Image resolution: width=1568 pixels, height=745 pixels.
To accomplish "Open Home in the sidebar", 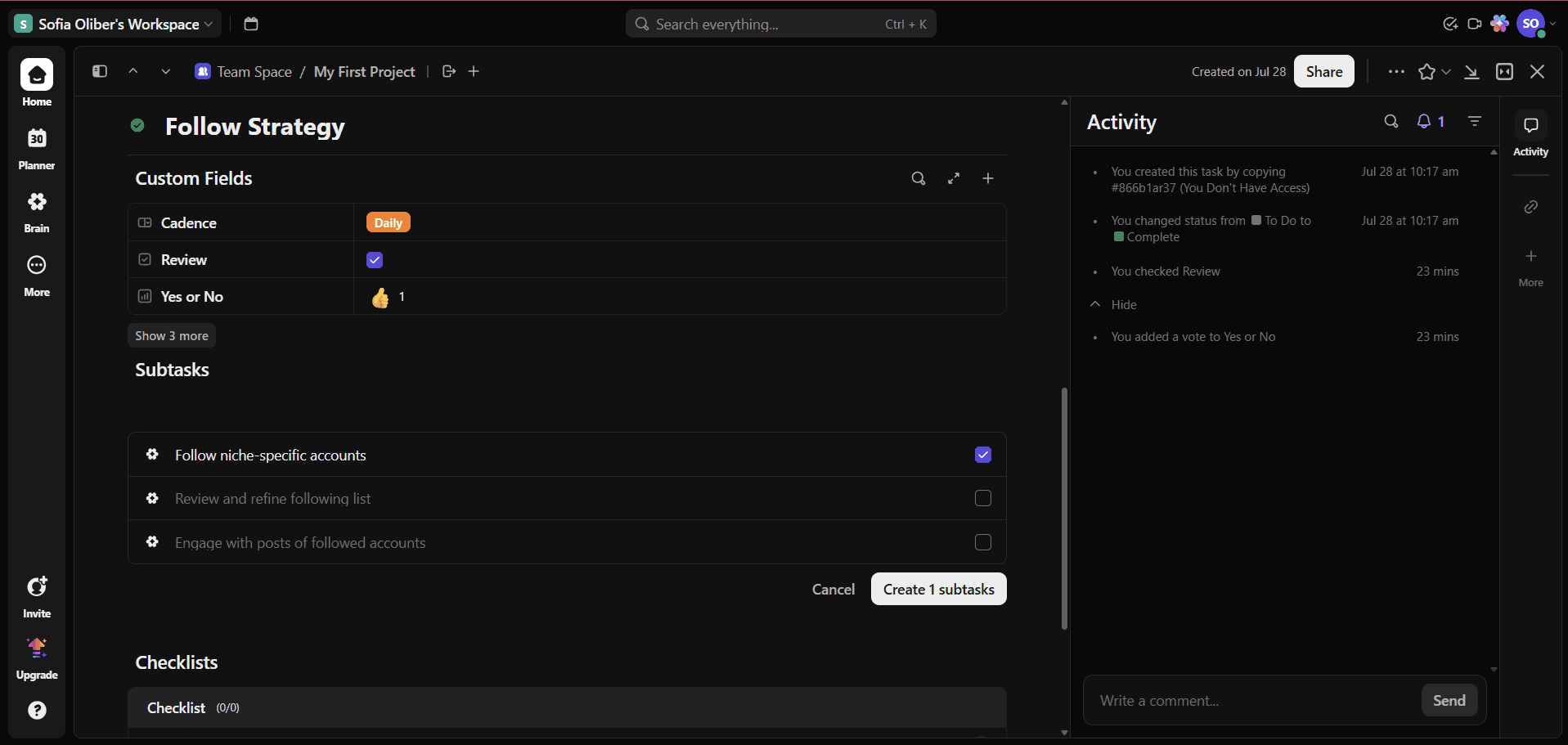I will [37, 83].
